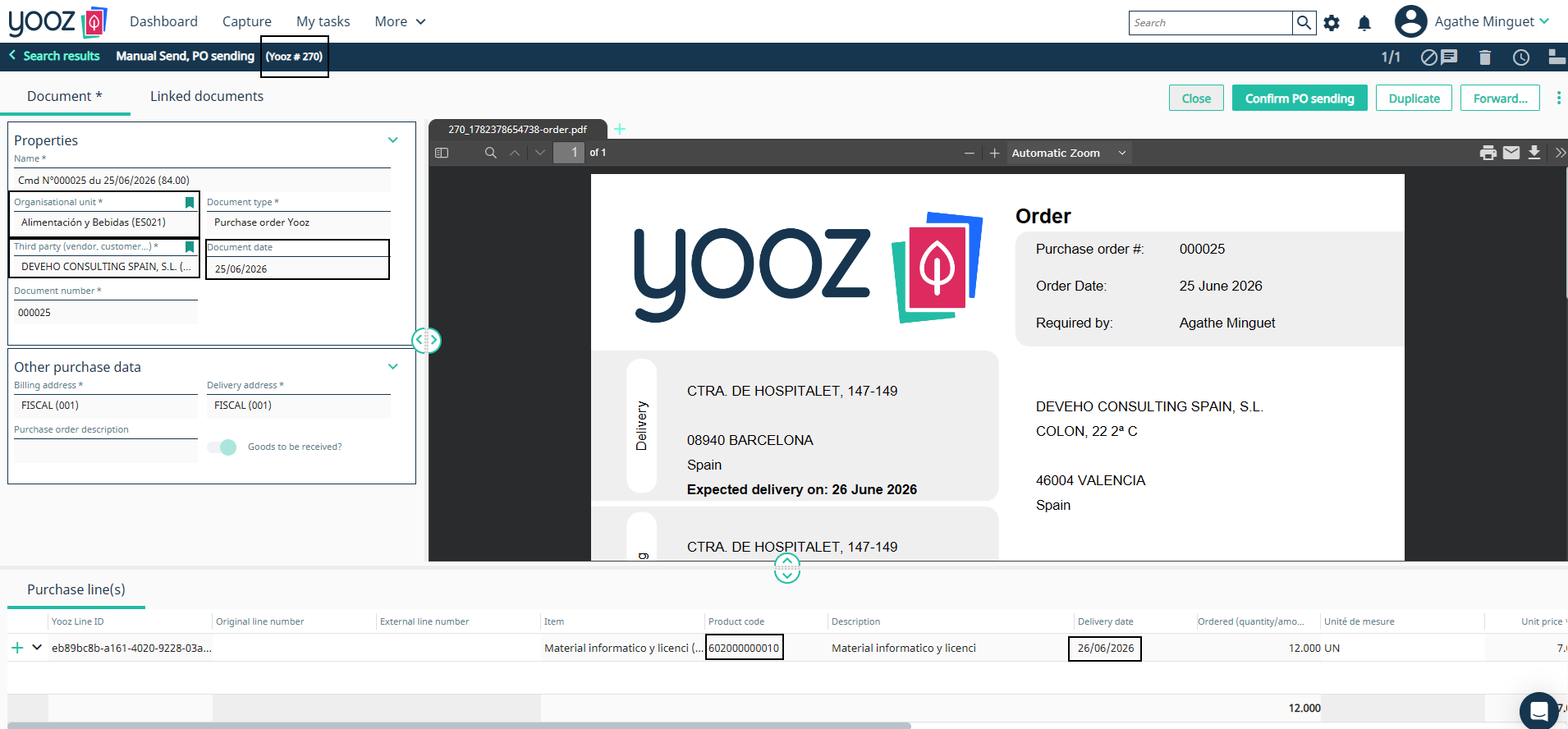Add a purchase line with the plus icon

[x=17, y=648]
